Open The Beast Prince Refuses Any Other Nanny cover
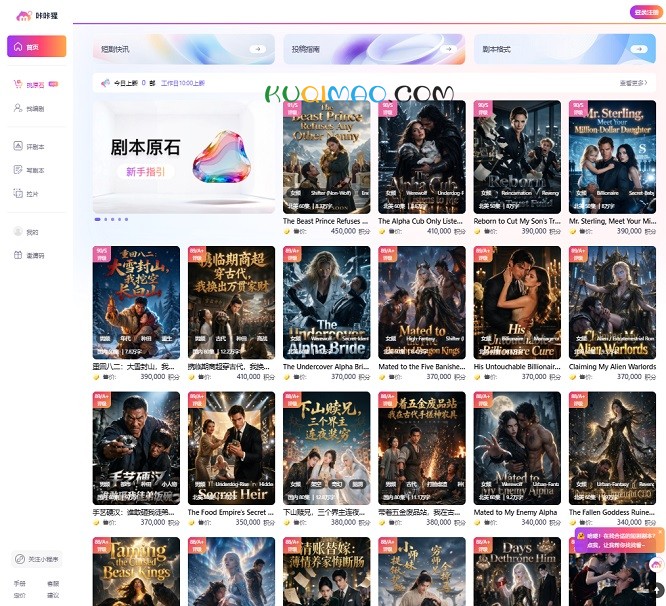Image resolution: width=666 pixels, height=606 pixels. [327, 157]
